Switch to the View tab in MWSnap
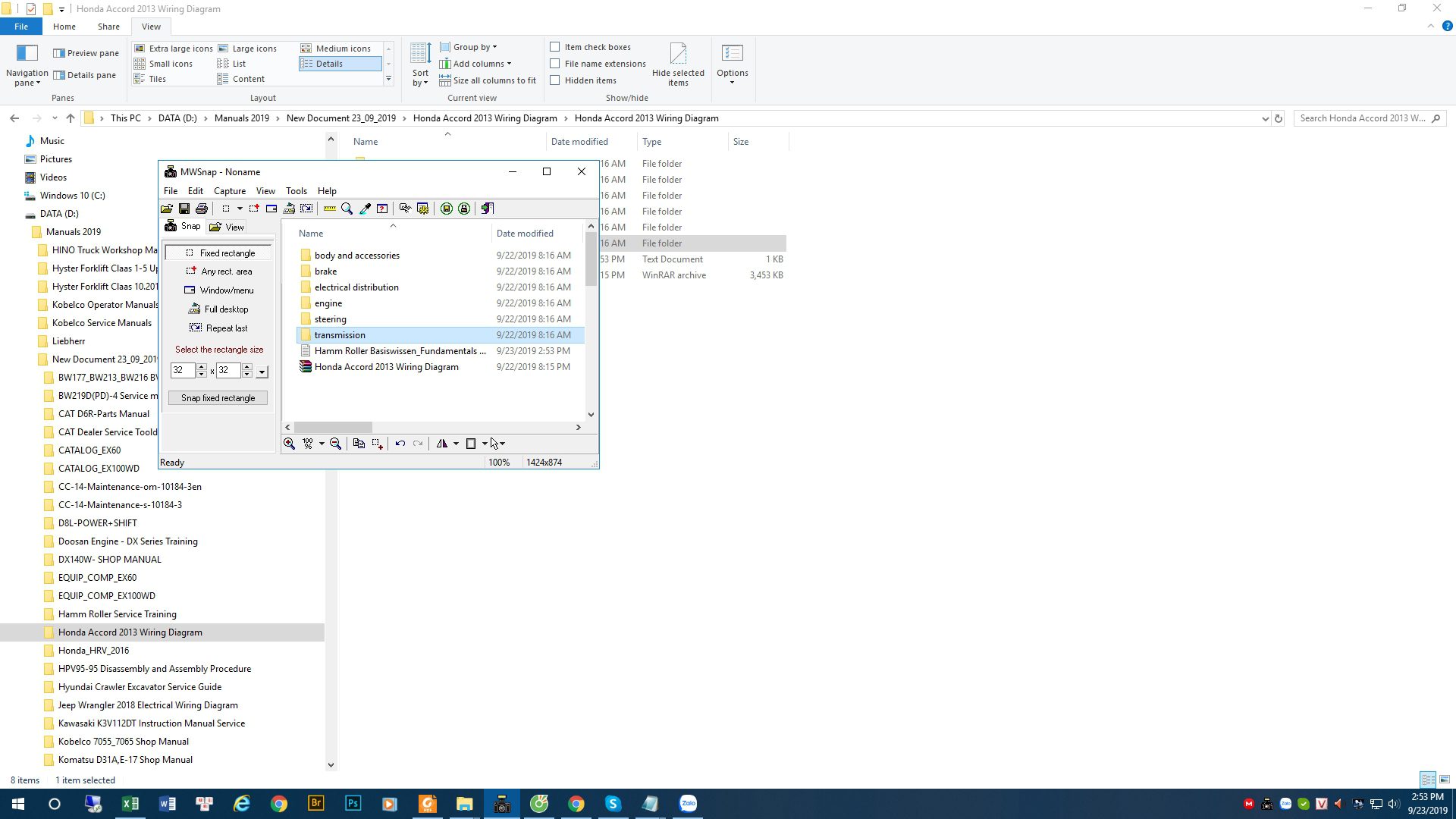Image resolution: width=1456 pixels, height=819 pixels. point(227,227)
